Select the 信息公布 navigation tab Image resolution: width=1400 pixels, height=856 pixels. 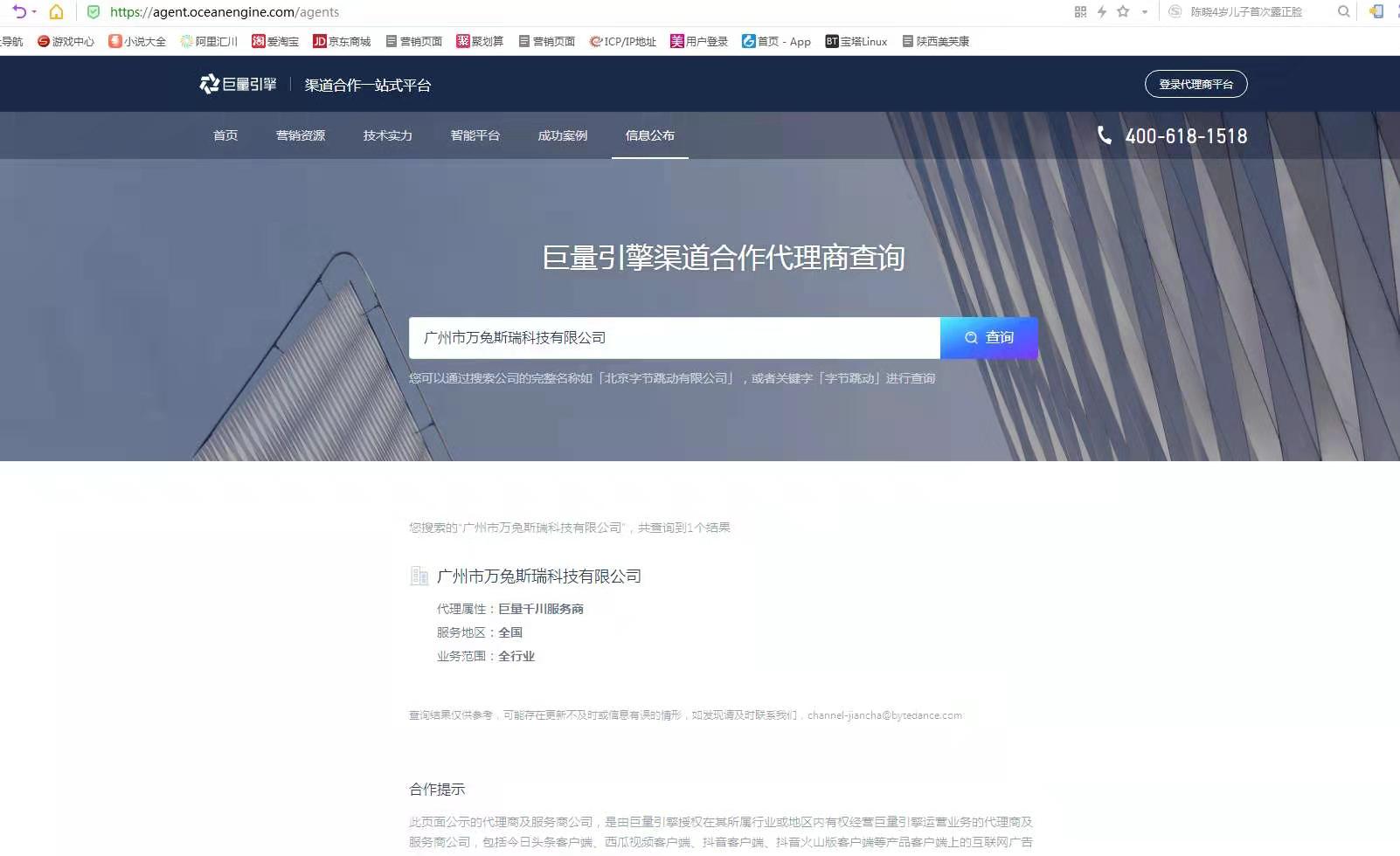tap(650, 135)
